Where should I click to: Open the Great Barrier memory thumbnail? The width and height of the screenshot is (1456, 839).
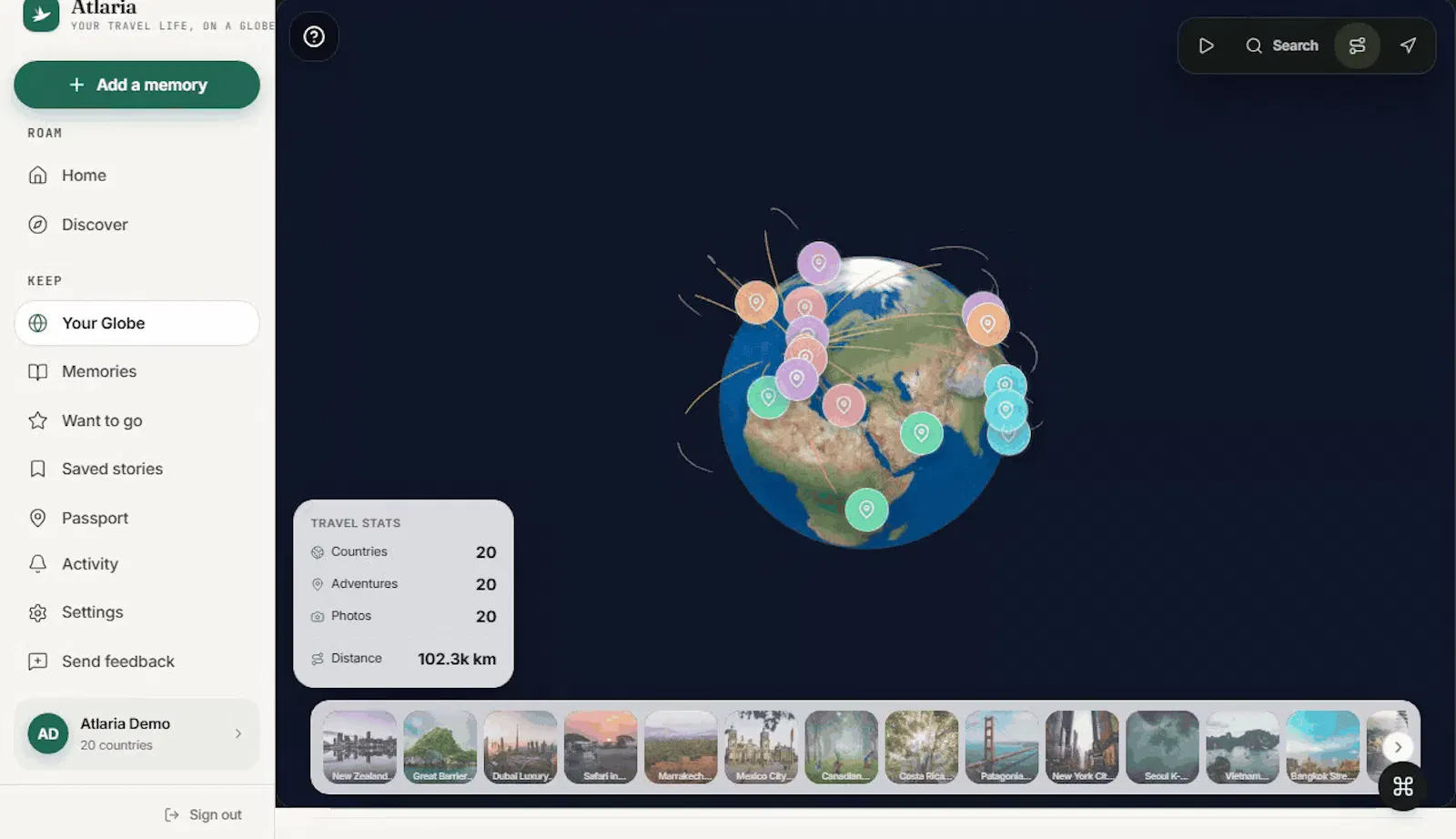440,747
